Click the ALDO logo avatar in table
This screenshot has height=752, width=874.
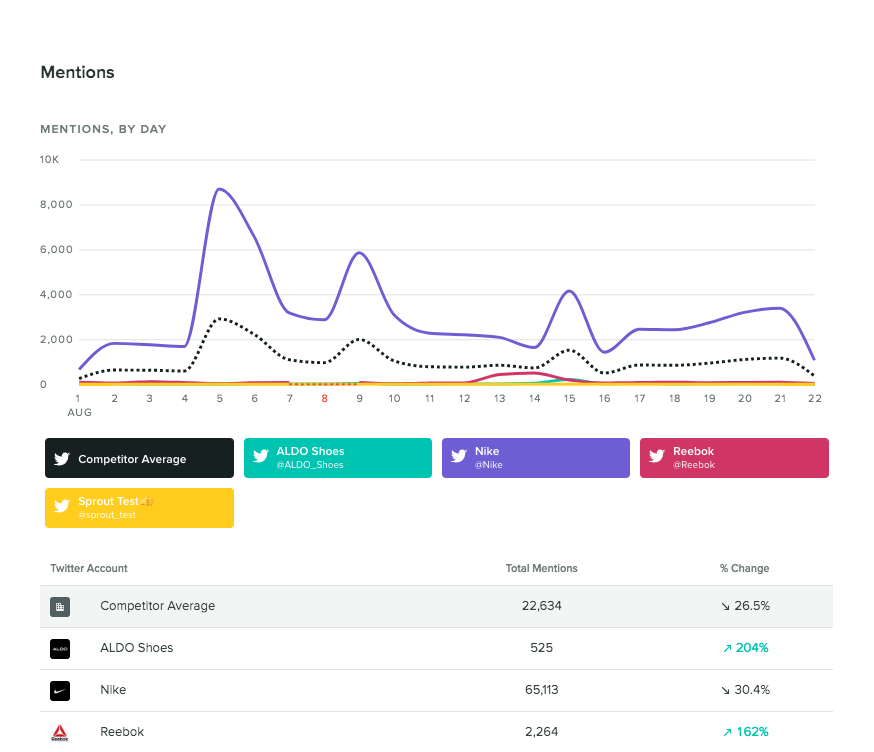60,649
